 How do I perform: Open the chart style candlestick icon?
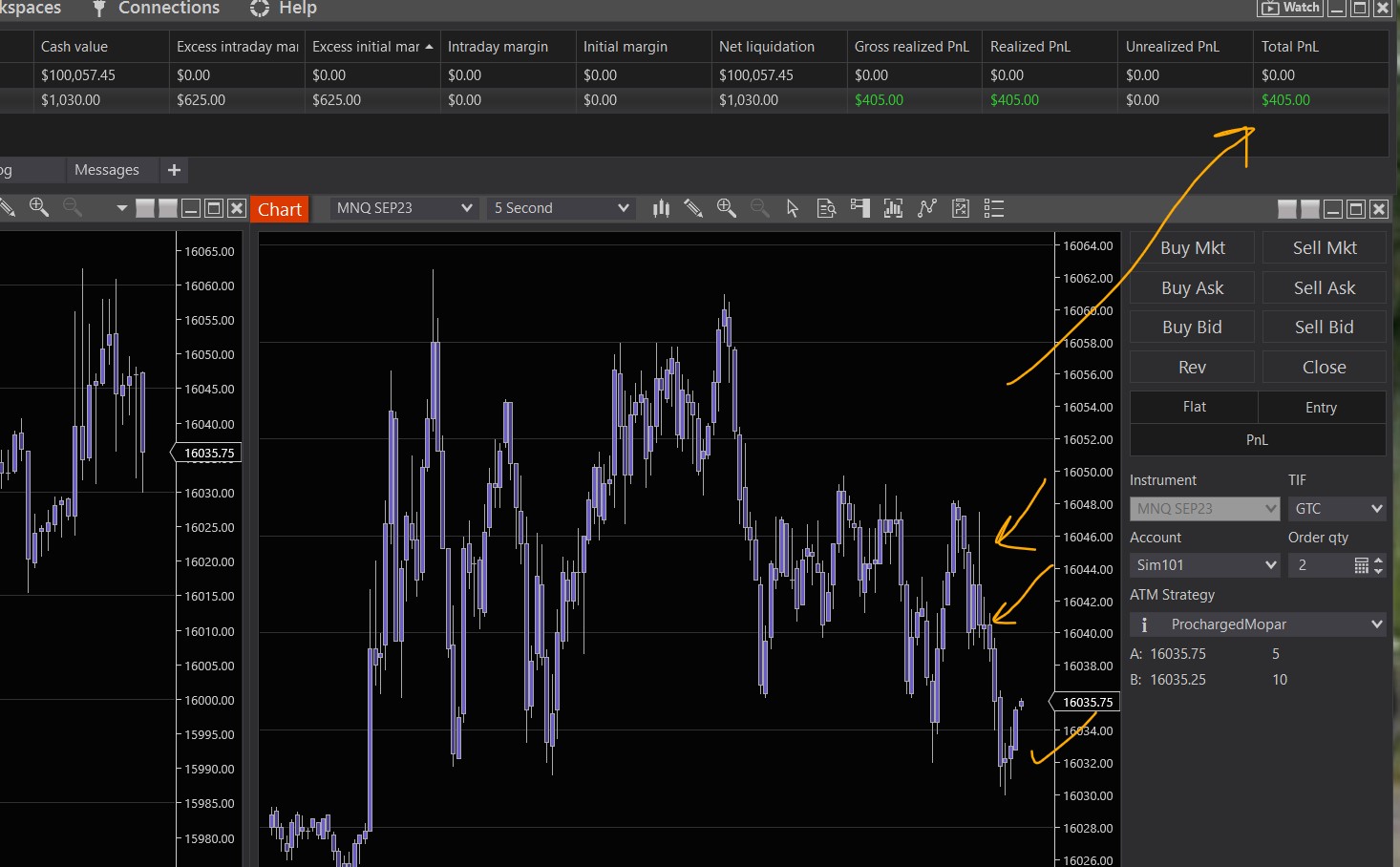click(661, 208)
